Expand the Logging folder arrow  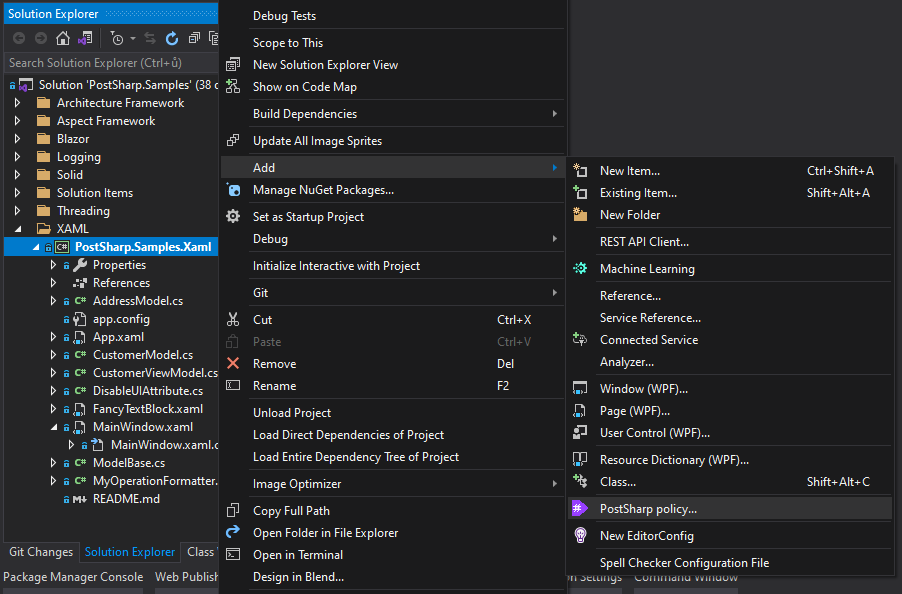17,156
